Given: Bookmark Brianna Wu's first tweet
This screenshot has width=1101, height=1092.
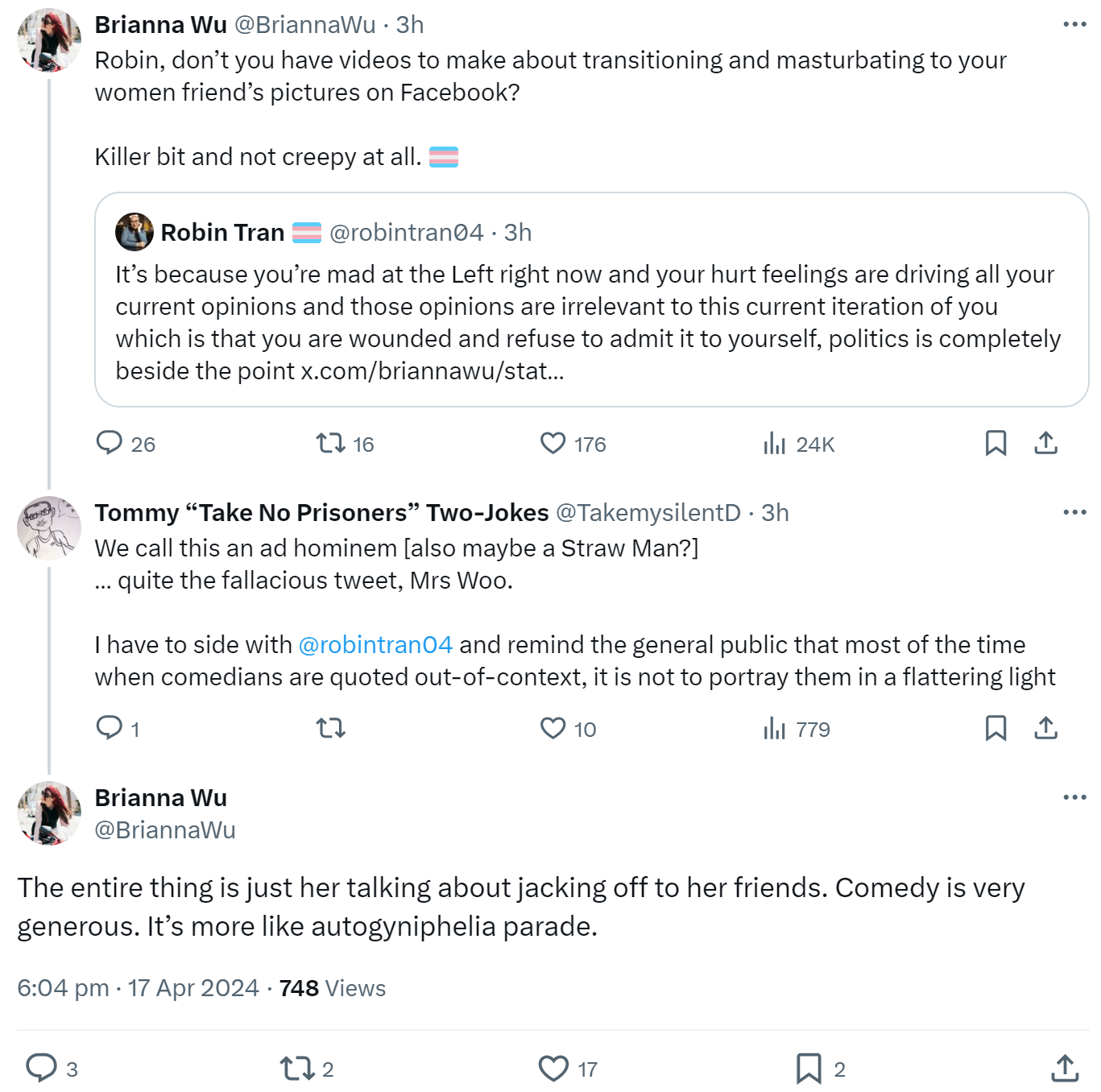Looking at the screenshot, I should pyautogui.click(x=995, y=443).
